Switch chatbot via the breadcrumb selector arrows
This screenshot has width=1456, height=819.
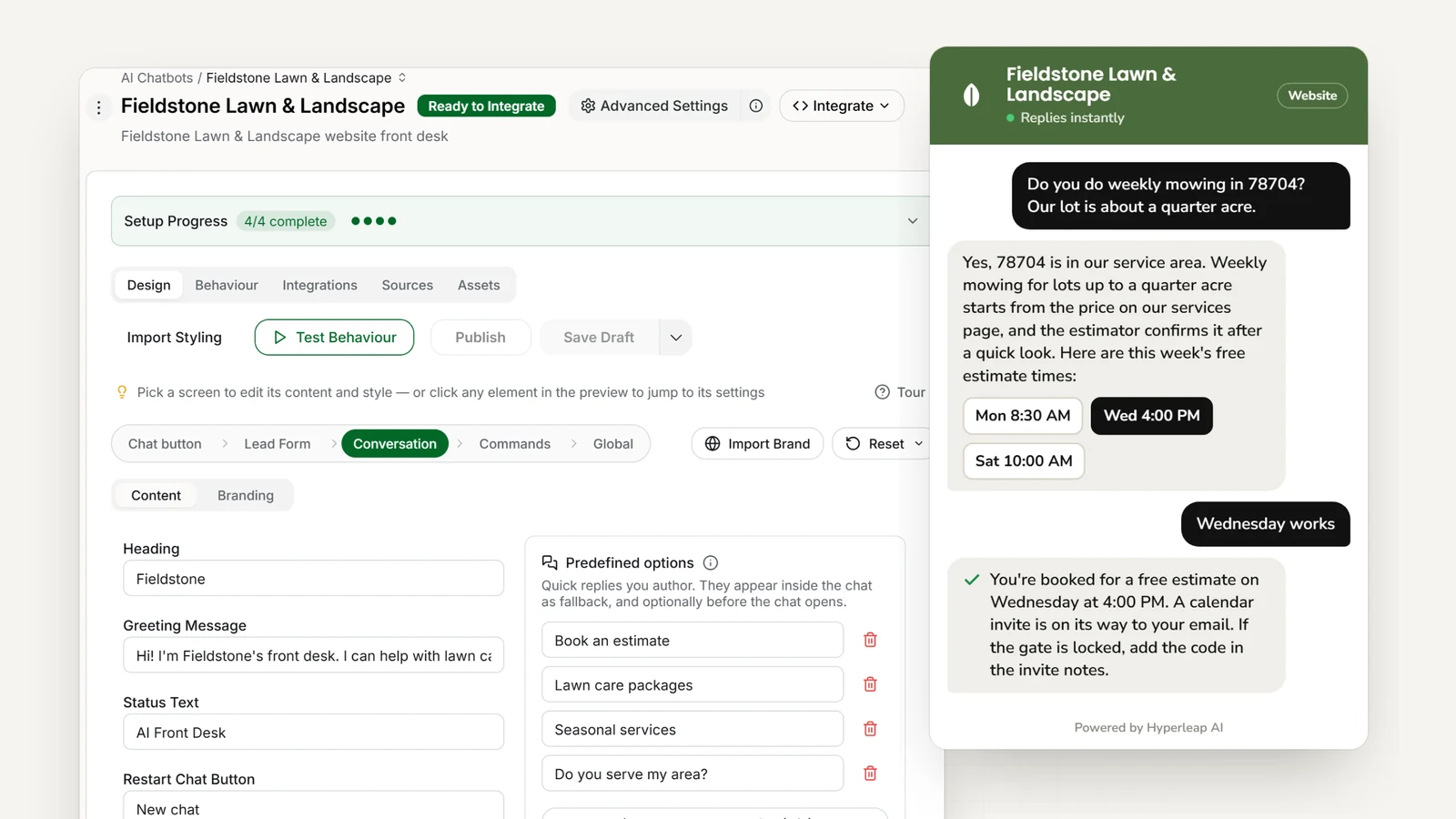[x=402, y=78]
